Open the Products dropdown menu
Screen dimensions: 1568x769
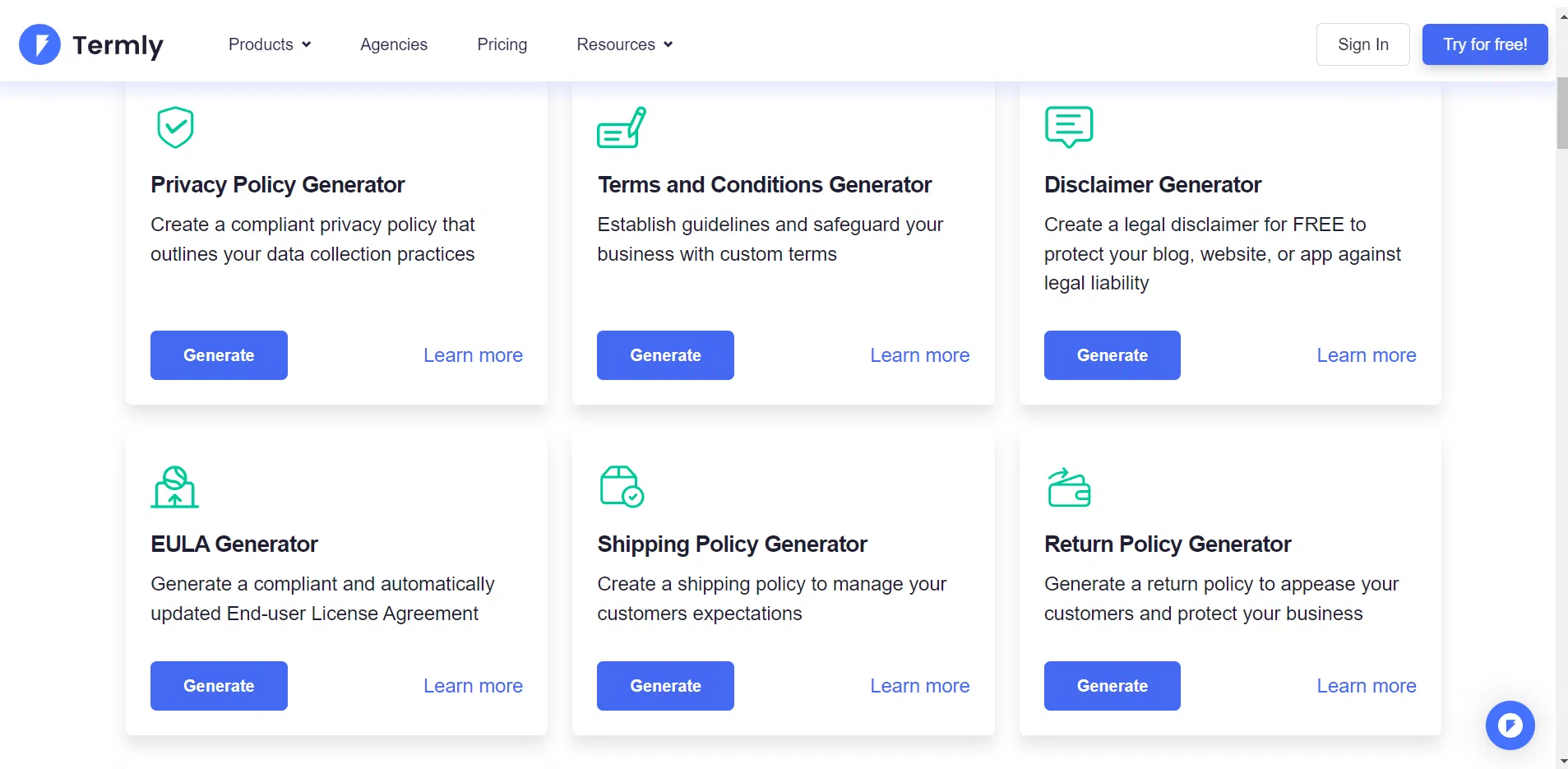pyautogui.click(x=269, y=44)
